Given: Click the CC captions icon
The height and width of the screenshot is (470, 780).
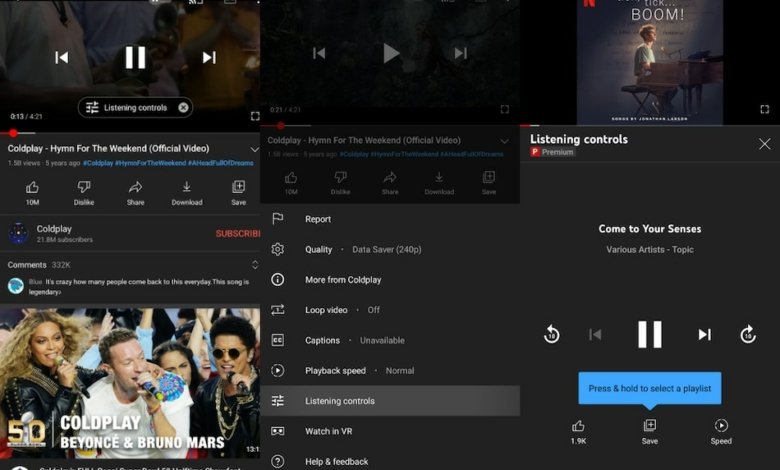Looking at the screenshot, I should click(x=278, y=340).
